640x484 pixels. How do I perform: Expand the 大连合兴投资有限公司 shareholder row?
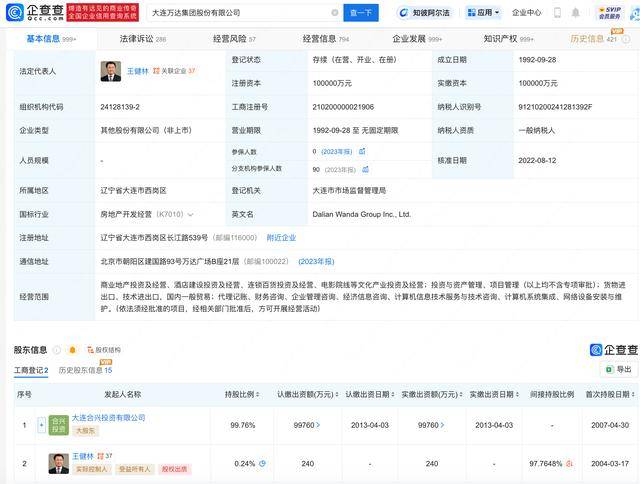[41, 425]
